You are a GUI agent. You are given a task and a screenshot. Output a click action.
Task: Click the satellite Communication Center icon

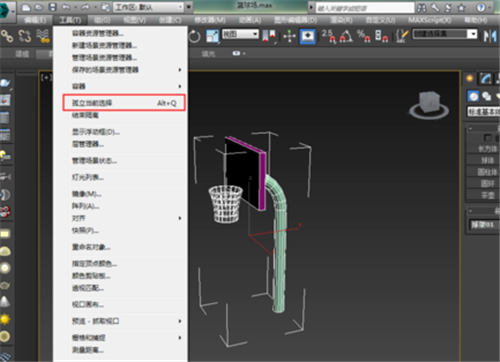click(448, 7)
